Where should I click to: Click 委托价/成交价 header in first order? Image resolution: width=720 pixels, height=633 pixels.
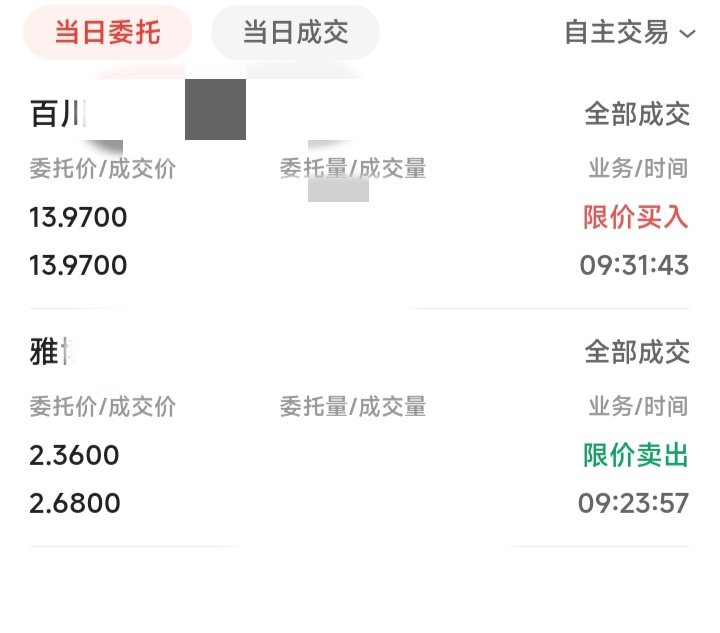point(102,168)
